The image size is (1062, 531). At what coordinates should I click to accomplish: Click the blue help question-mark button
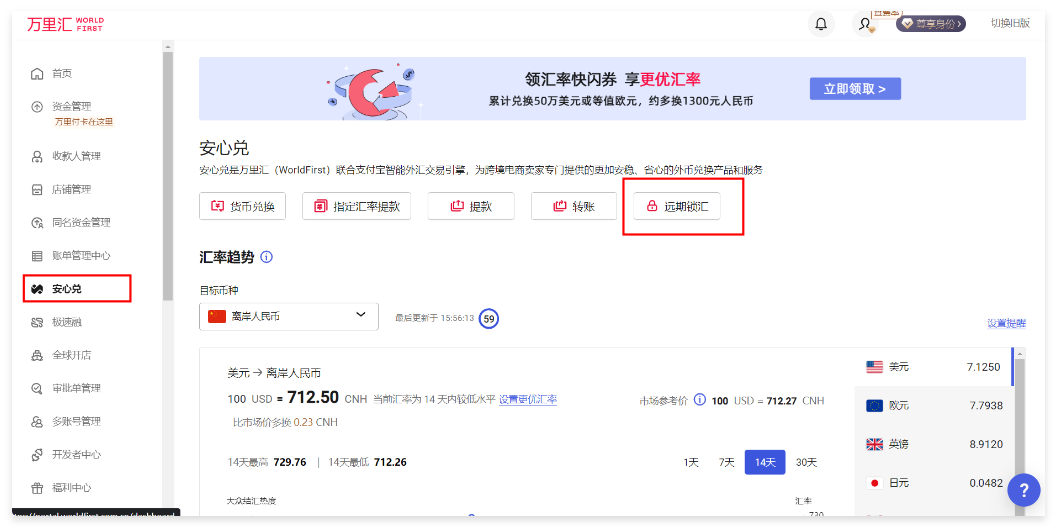(x=1023, y=489)
